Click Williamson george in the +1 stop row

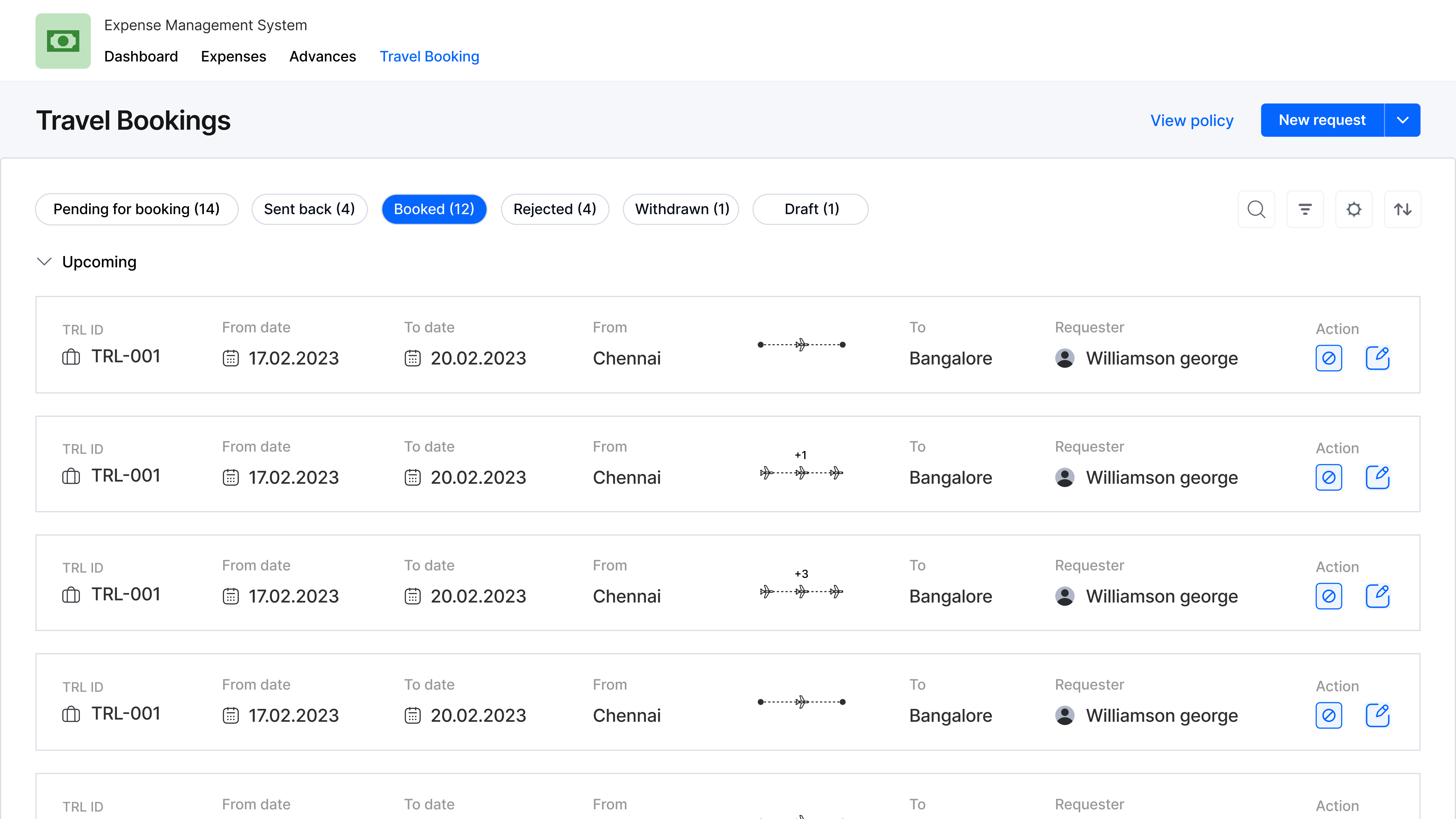tap(1162, 478)
